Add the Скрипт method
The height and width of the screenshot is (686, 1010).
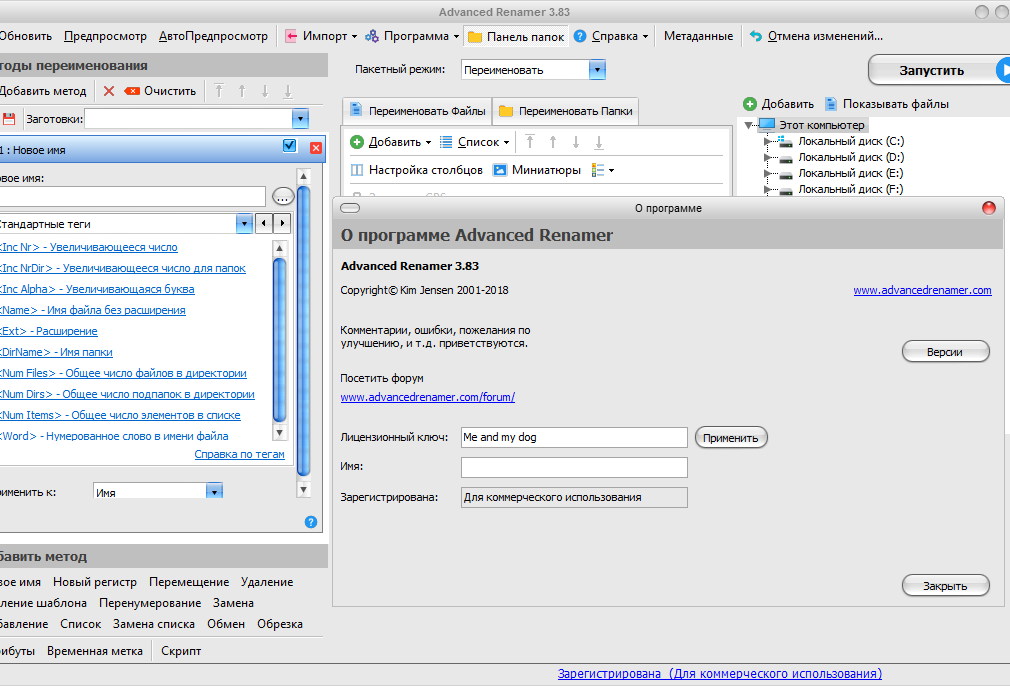tap(181, 651)
